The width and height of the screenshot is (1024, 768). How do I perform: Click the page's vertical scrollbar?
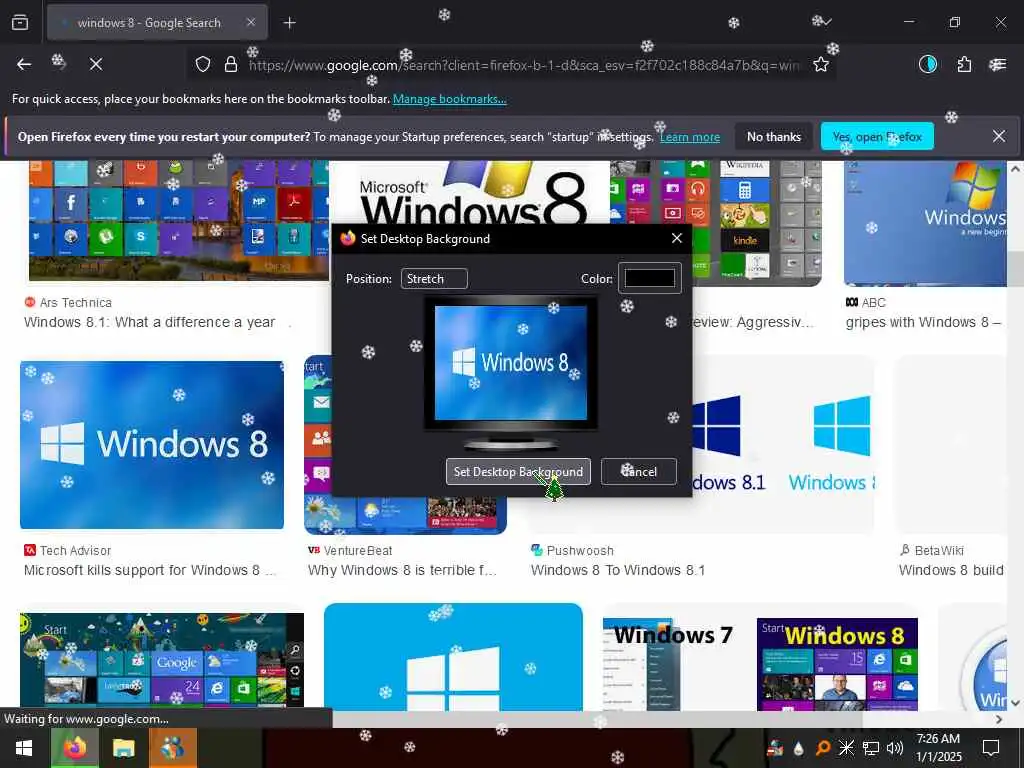point(1015,436)
